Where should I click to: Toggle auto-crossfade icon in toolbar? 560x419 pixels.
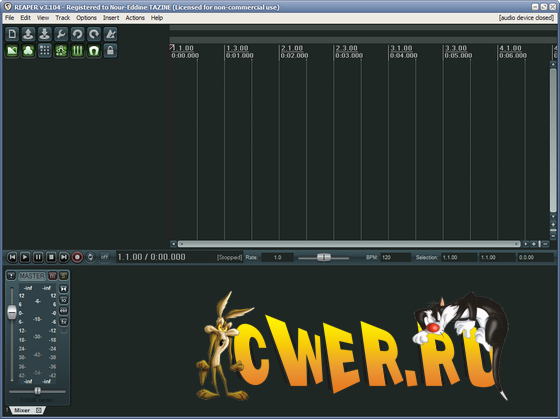12,51
